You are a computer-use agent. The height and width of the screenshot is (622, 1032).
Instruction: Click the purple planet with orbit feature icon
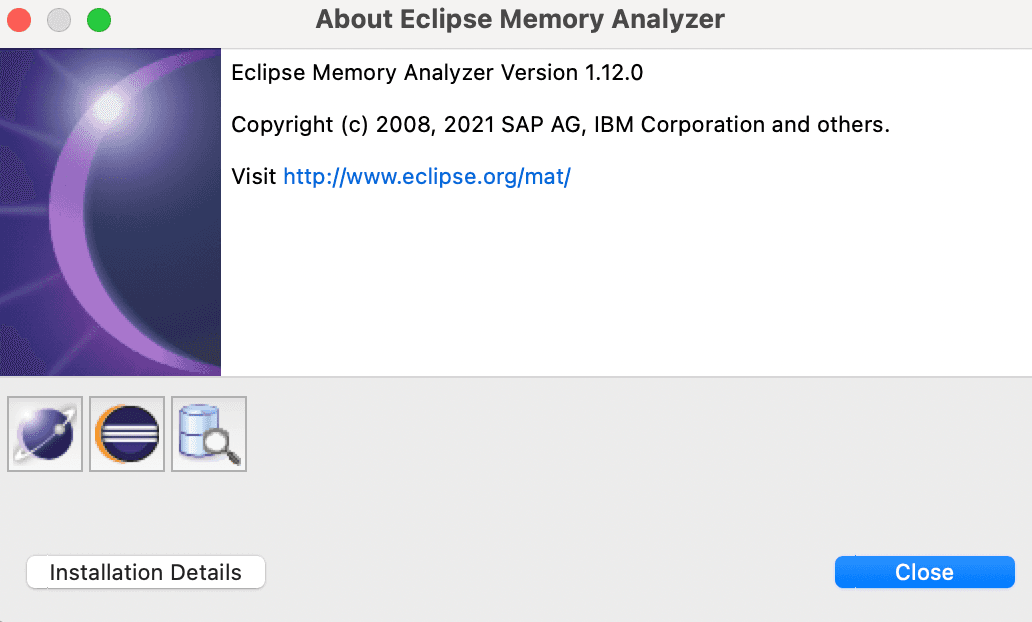(45, 434)
